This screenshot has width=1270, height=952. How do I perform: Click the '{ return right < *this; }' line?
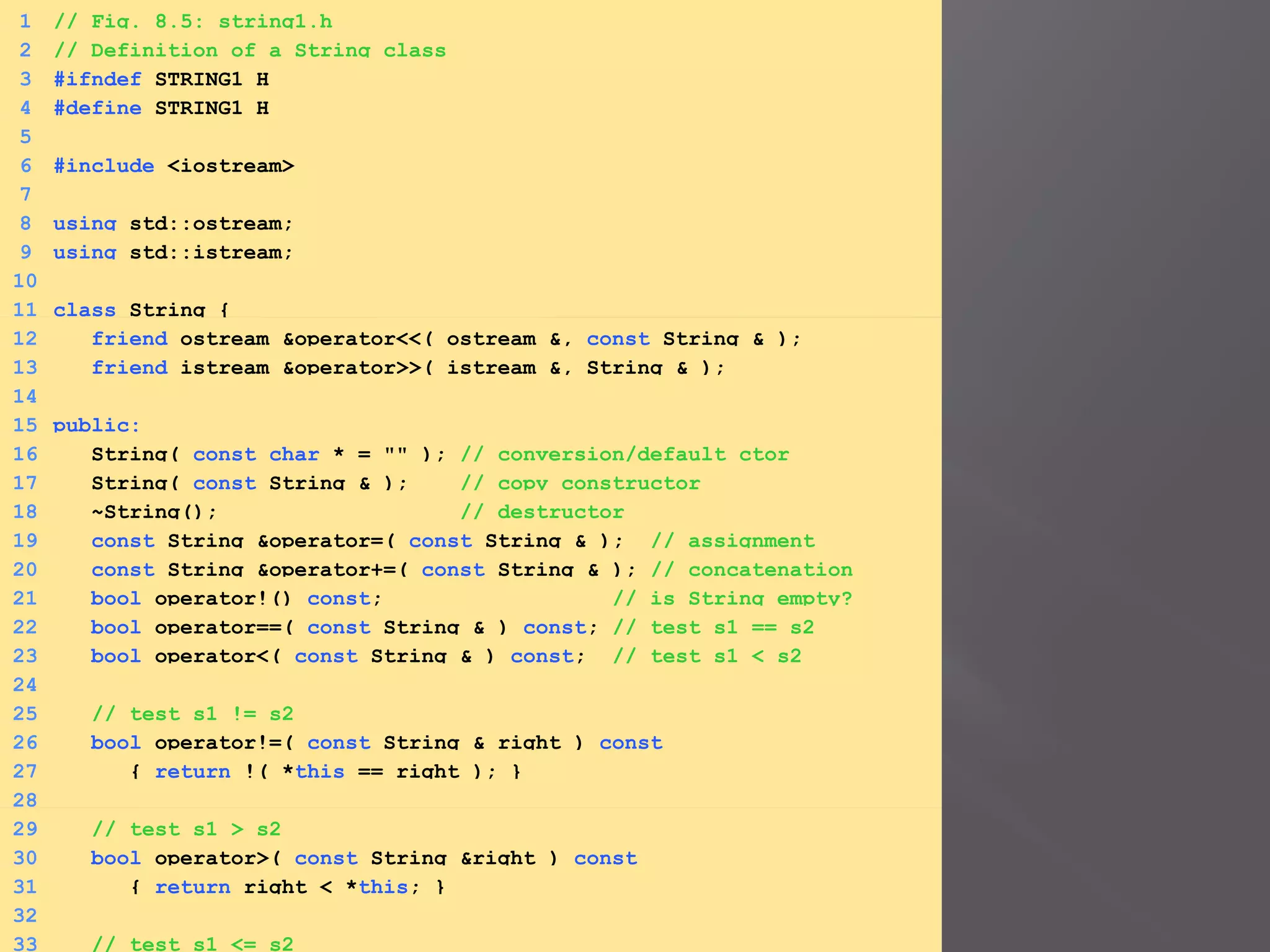[x=288, y=886]
